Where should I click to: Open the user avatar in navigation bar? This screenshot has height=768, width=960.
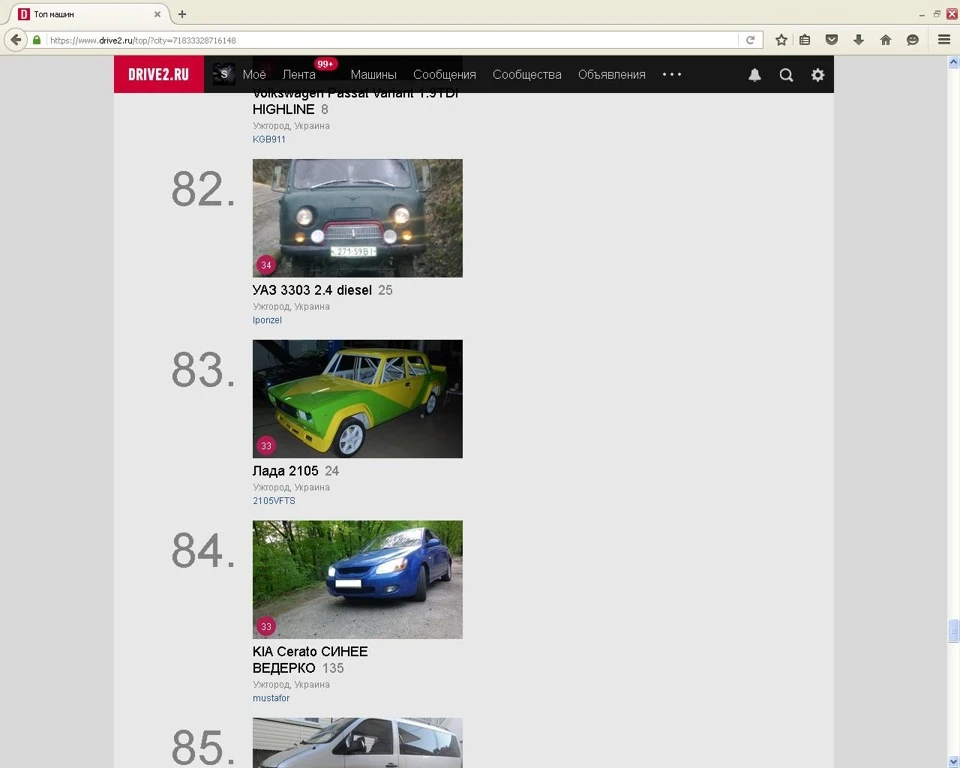224,74
